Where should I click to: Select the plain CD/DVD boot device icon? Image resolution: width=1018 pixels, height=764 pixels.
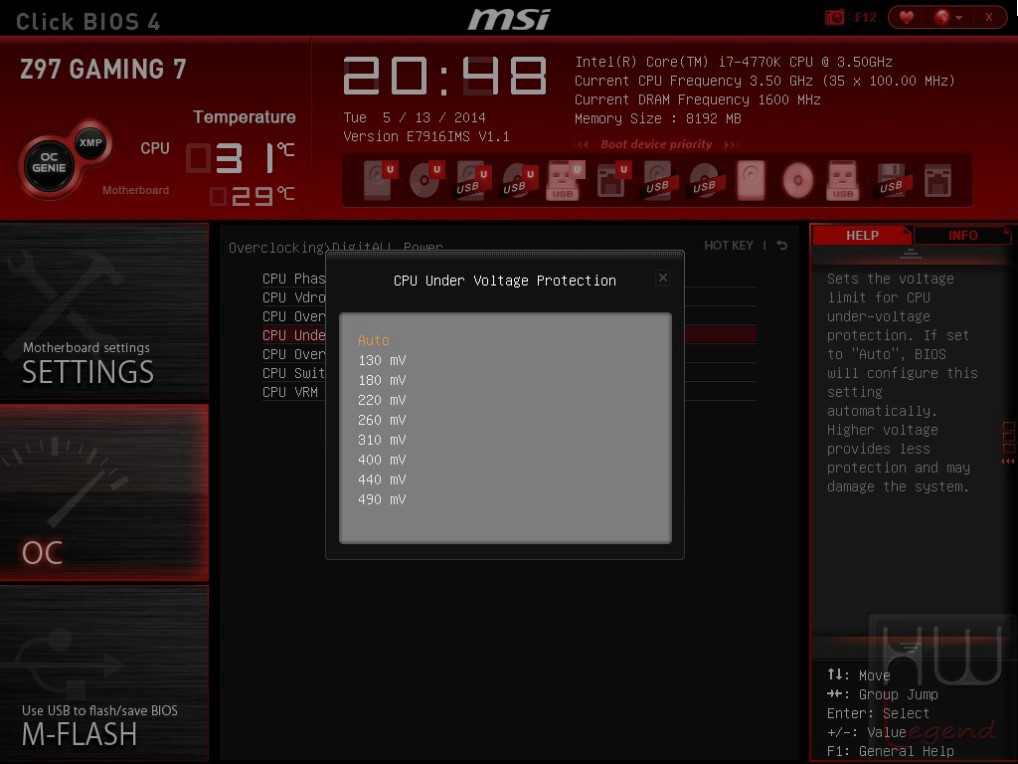798,180
